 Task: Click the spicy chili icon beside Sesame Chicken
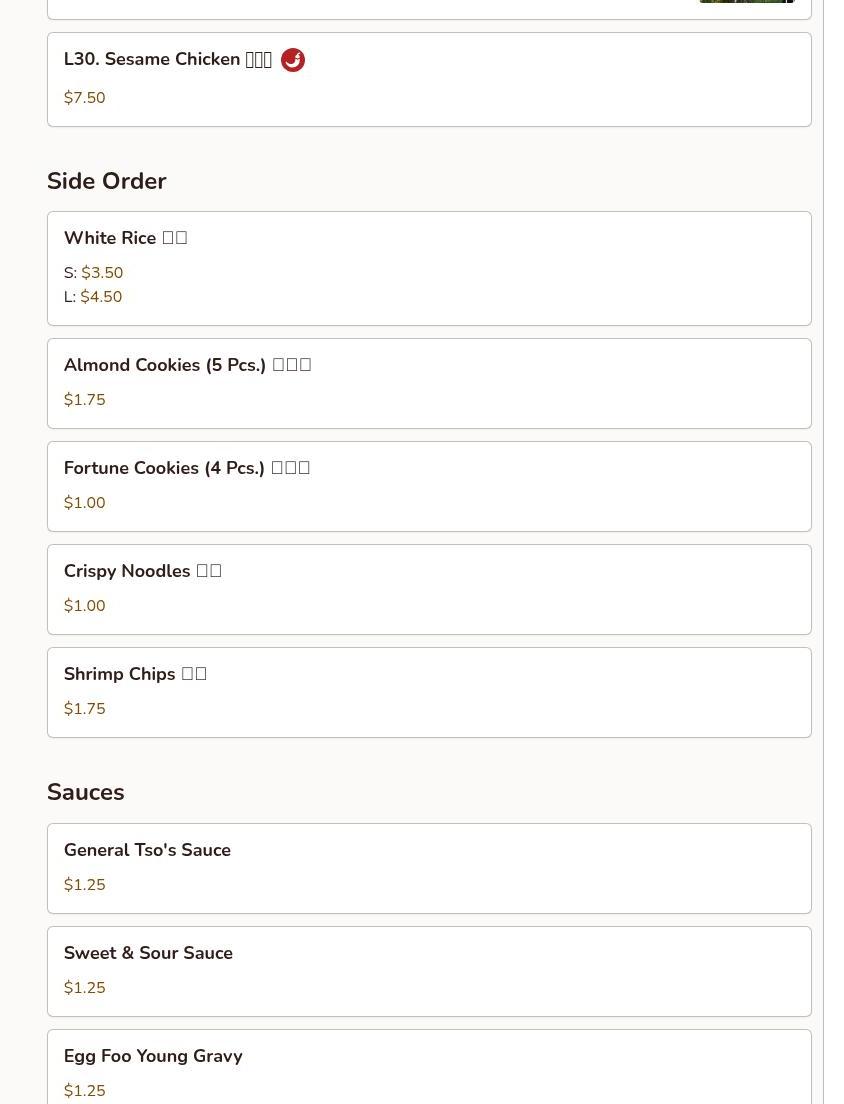292,60
